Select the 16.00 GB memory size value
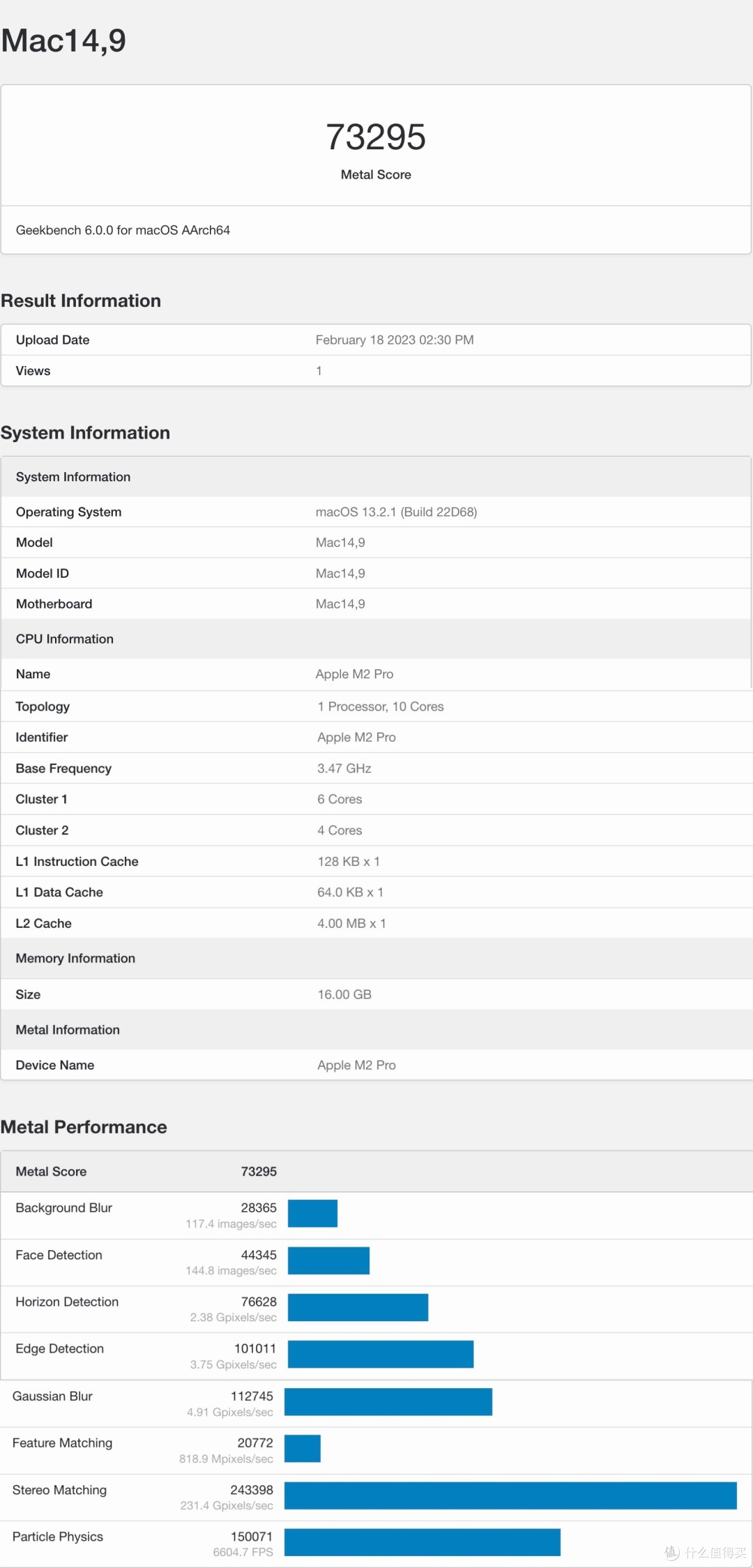 344,994
